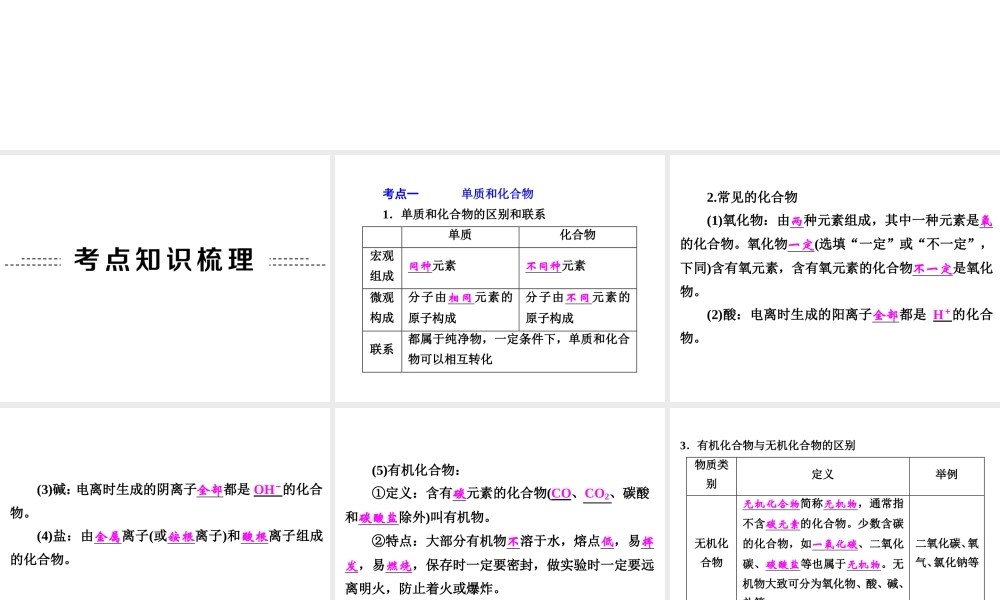The width and height of the screenshot is (1000, 600).
Task: Click the heading 3. 有机化合物与无机化合物的区别
Action: (767, 445)
